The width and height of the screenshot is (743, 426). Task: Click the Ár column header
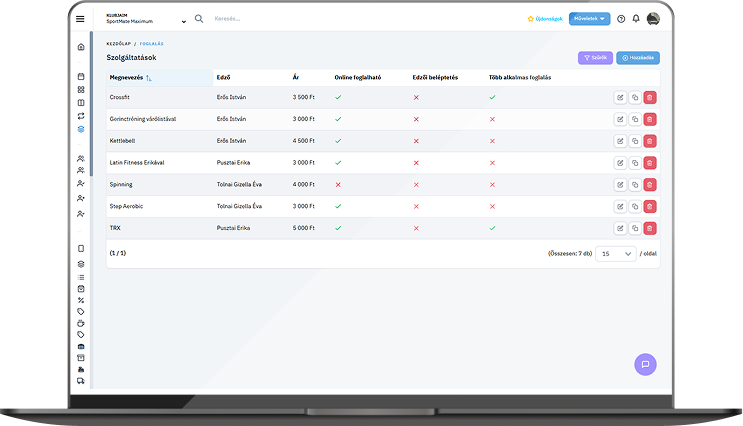point(296,78)
